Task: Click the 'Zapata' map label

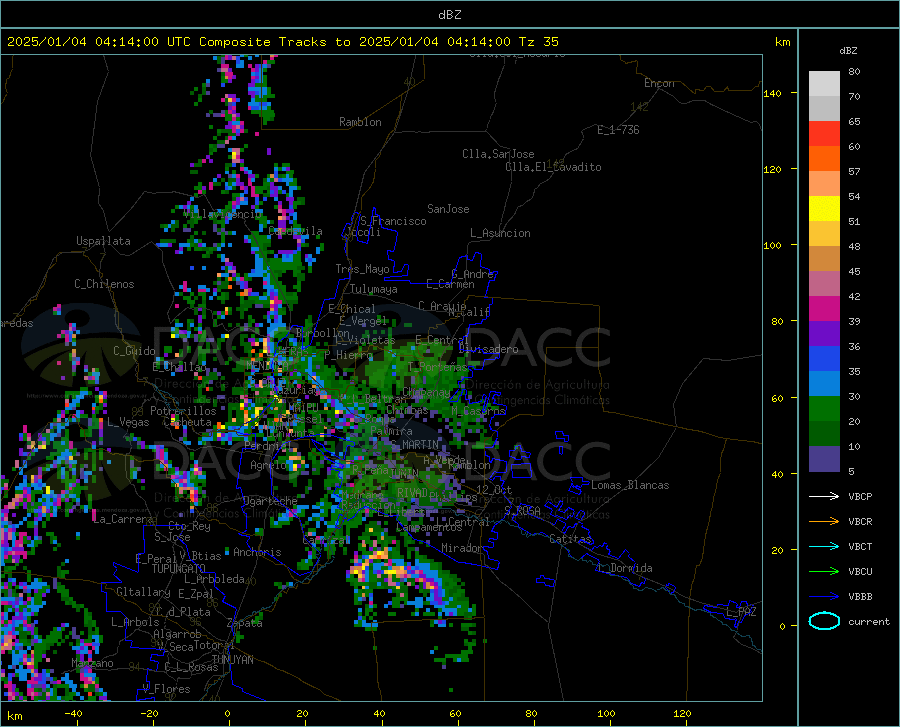Action: [245, 623]
